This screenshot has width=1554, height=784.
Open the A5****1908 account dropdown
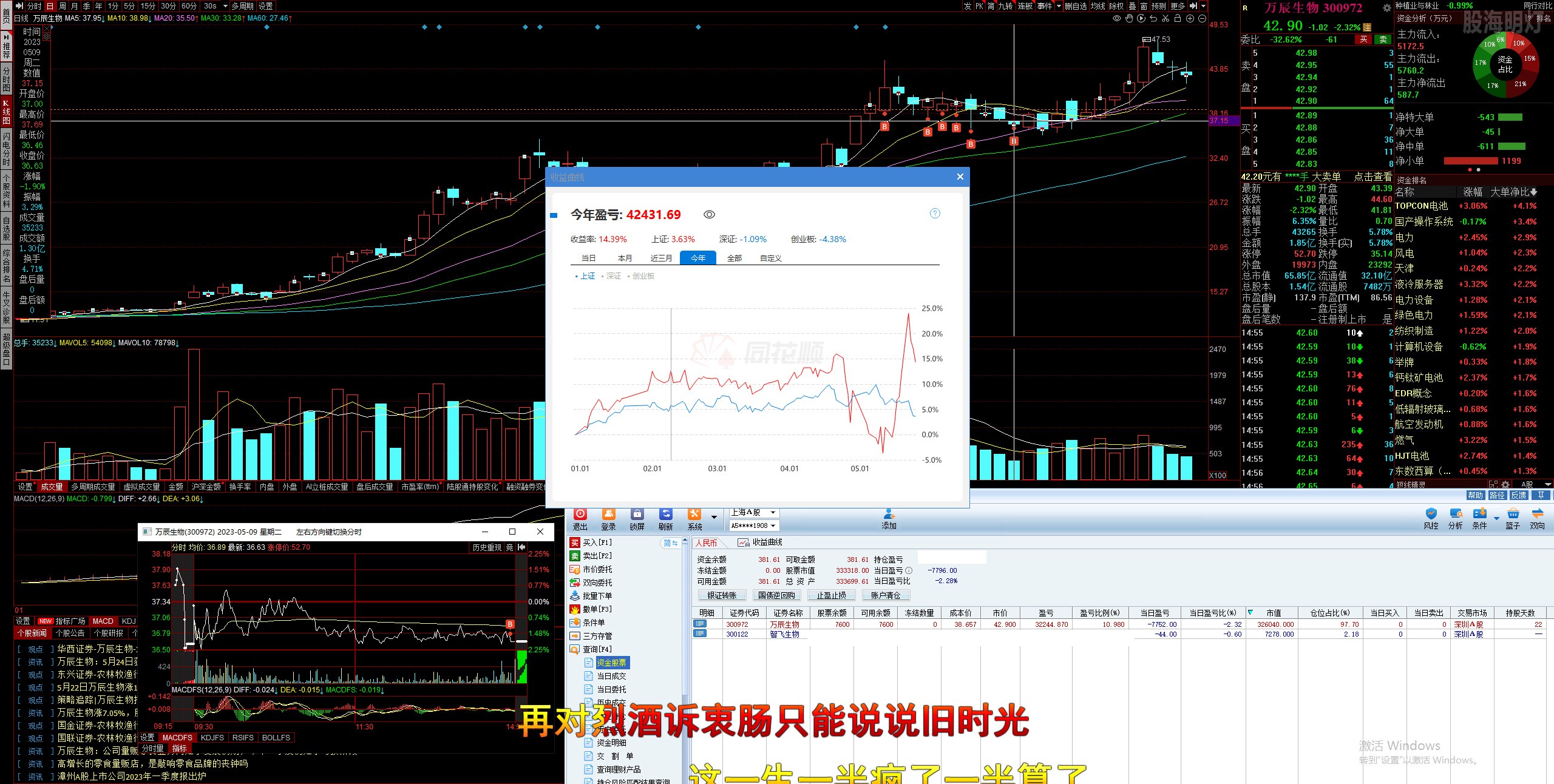click(753, 525)
